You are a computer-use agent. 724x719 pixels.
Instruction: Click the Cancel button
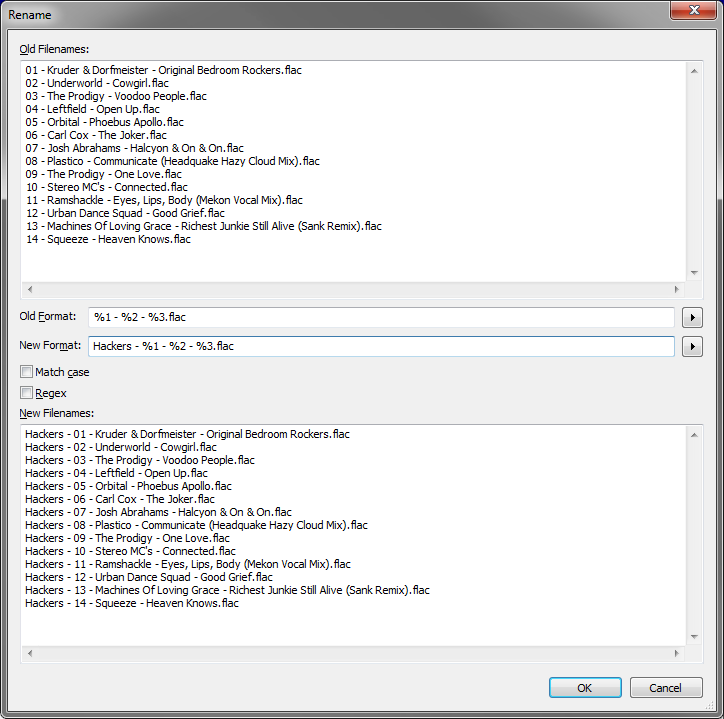tap(666, 688)
